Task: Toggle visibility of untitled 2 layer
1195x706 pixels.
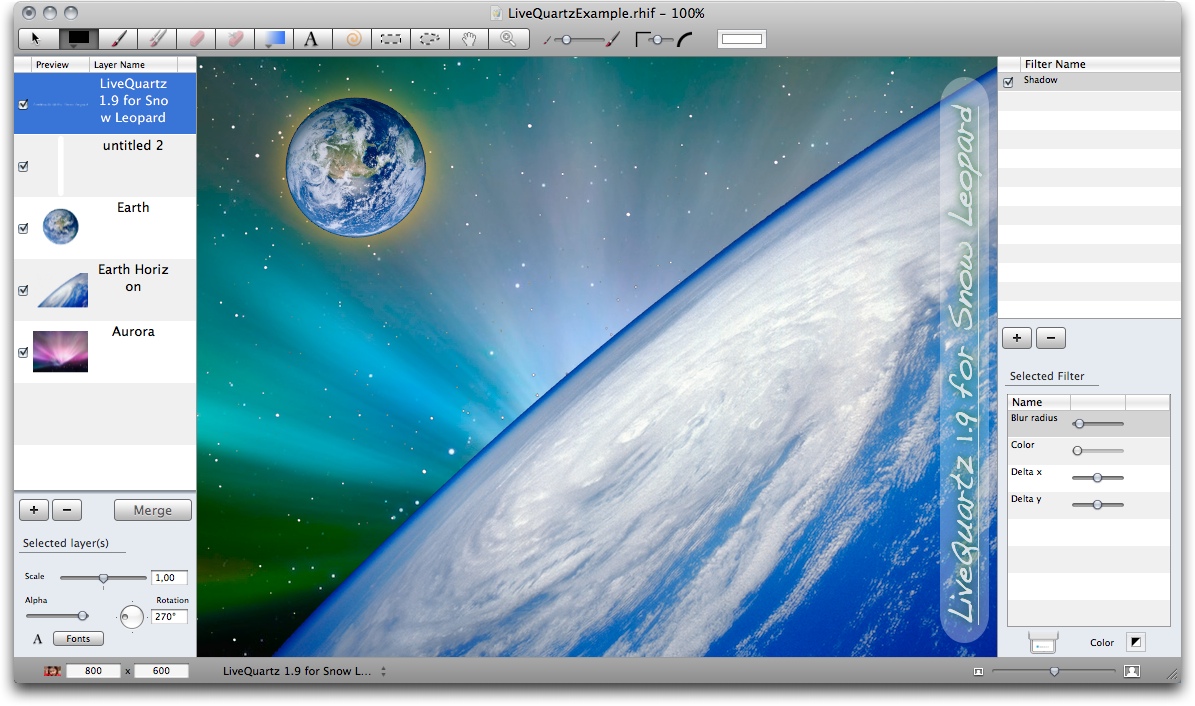Action: (x=23, y=166)
